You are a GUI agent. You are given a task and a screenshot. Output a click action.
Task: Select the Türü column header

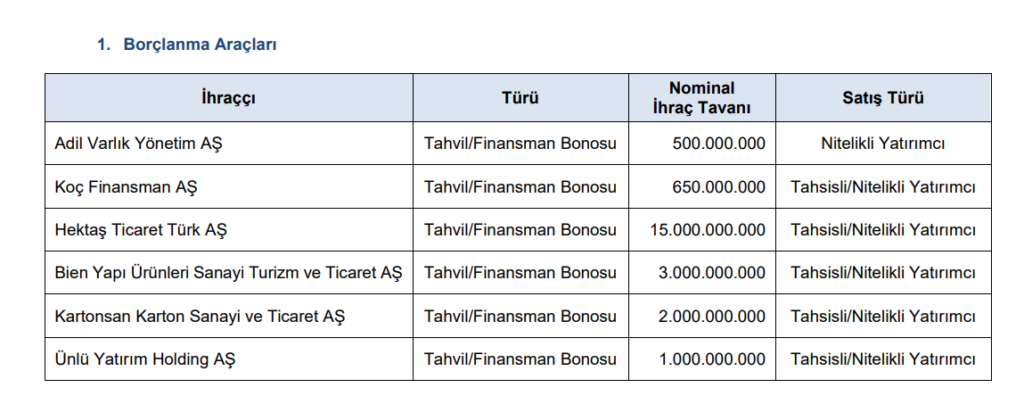520,98
